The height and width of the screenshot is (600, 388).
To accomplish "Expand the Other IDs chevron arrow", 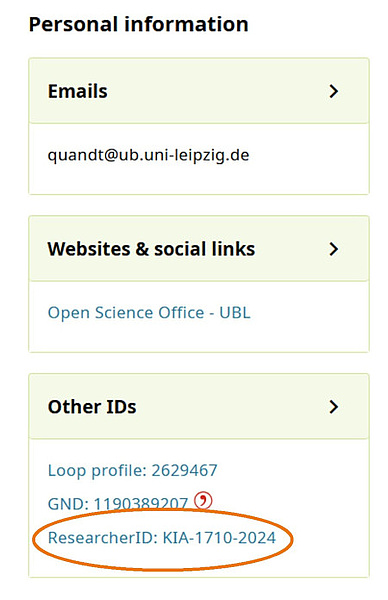I will pos(334,406).
